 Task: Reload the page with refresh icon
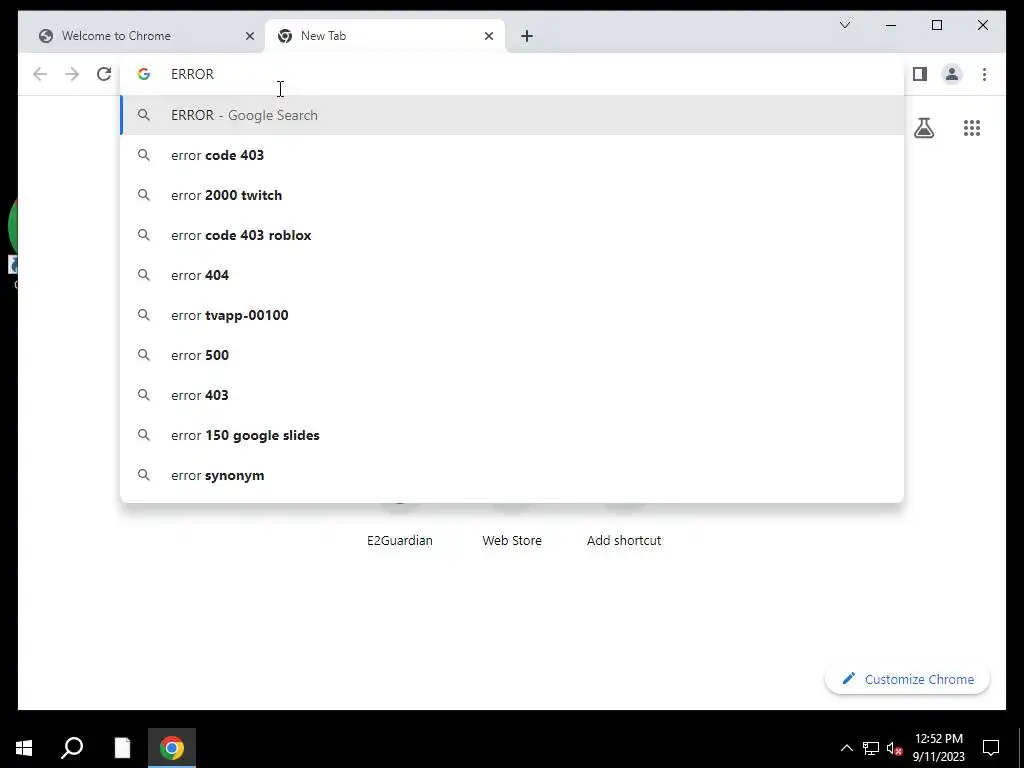tap(104, 74)
